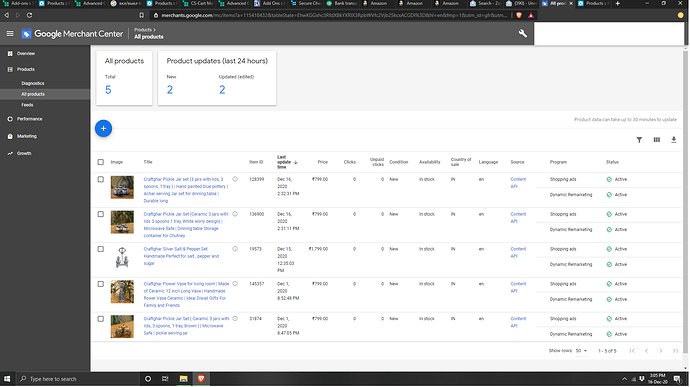The image size is (690, 387).
Task: Open the Show rows 50 dropdown
Action: click(x=581, y=351)
